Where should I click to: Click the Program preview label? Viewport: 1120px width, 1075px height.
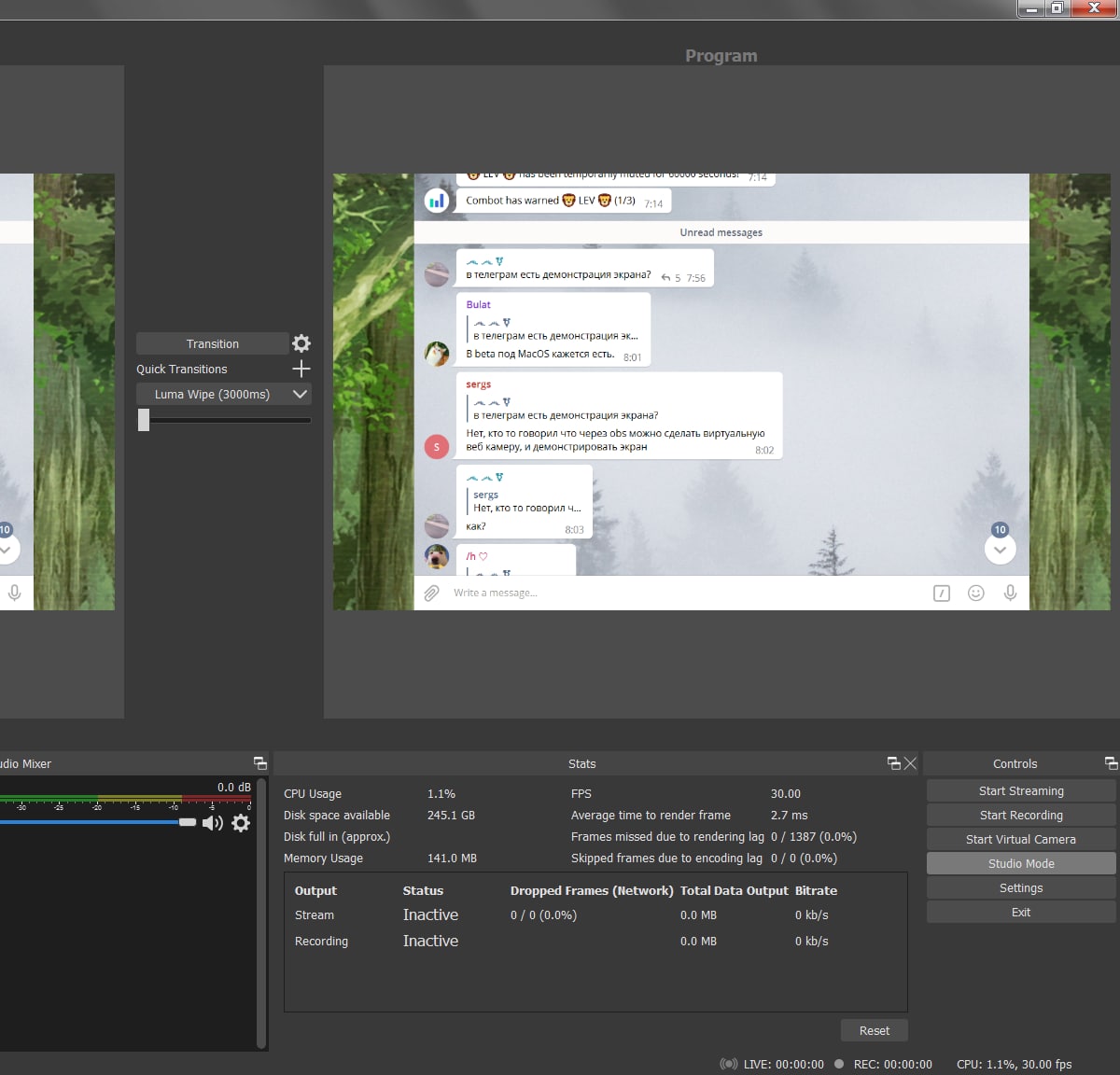click(x=721, y=55)
